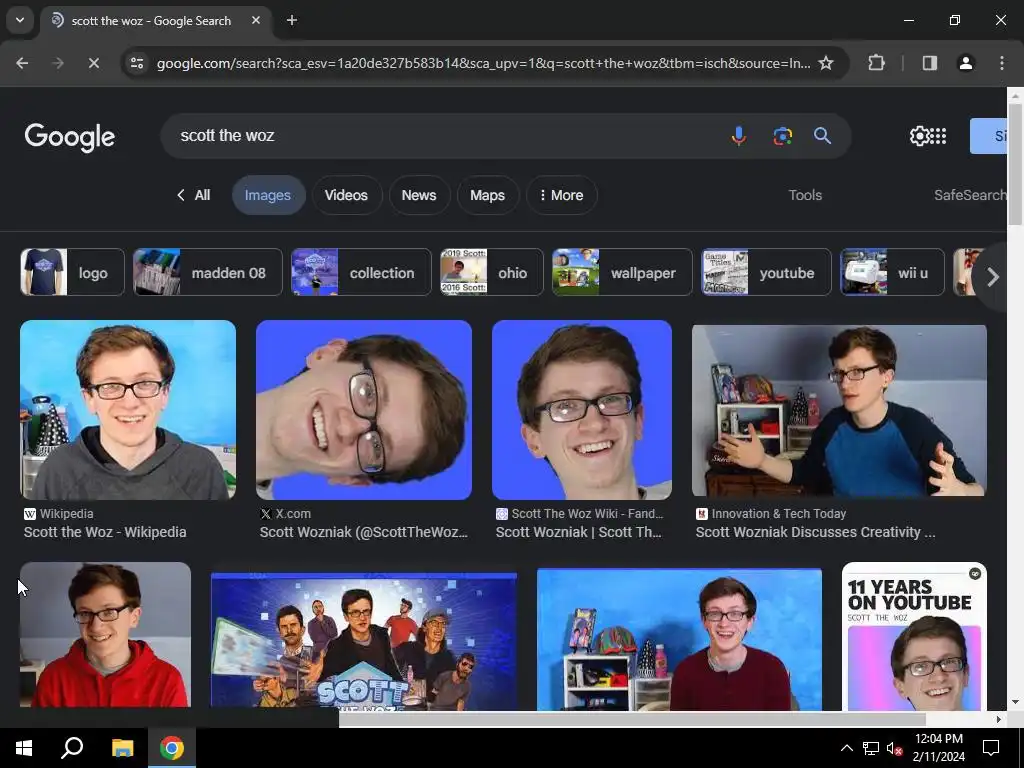1024x768 pixels.
Task: Click the horizontal page scrollbar
Action: point(632,719)
